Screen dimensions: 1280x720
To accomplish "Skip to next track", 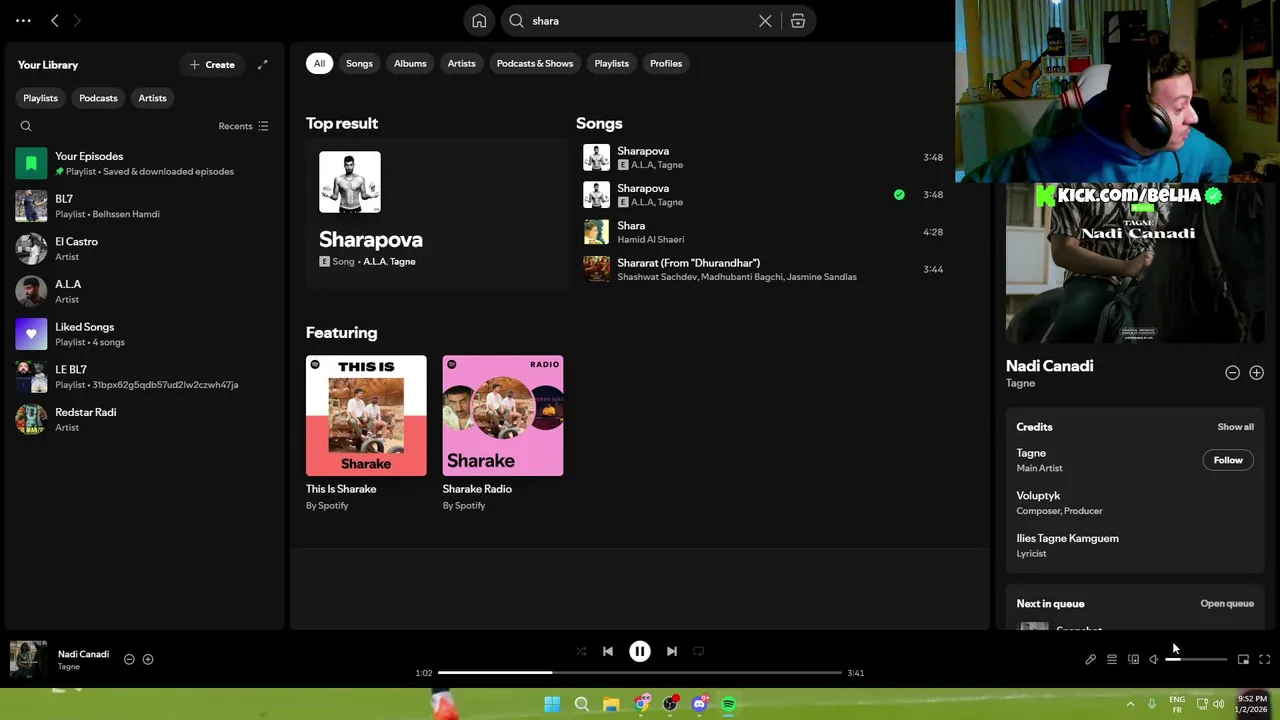I will click(x=672, y=651).
